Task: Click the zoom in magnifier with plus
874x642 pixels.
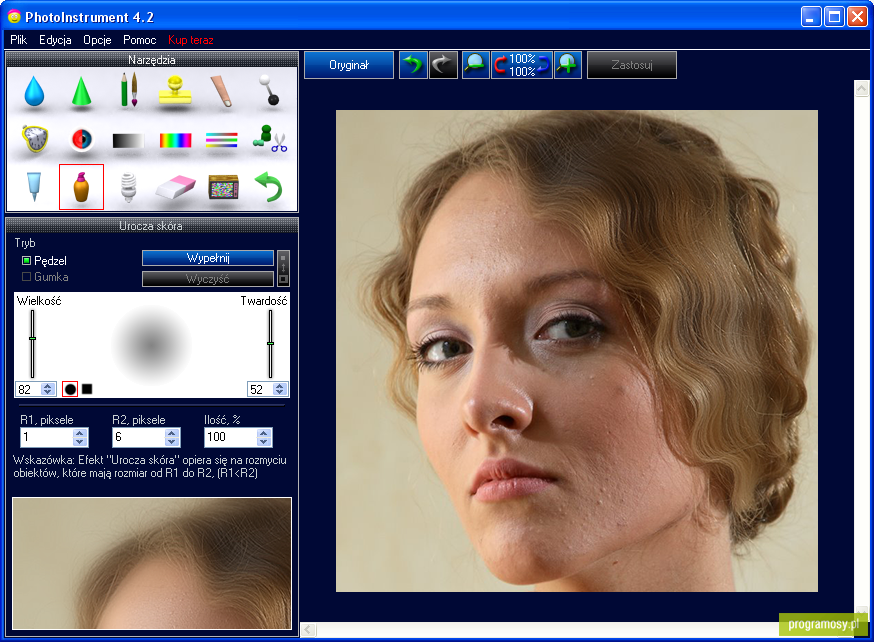Action: pos(567,65)
